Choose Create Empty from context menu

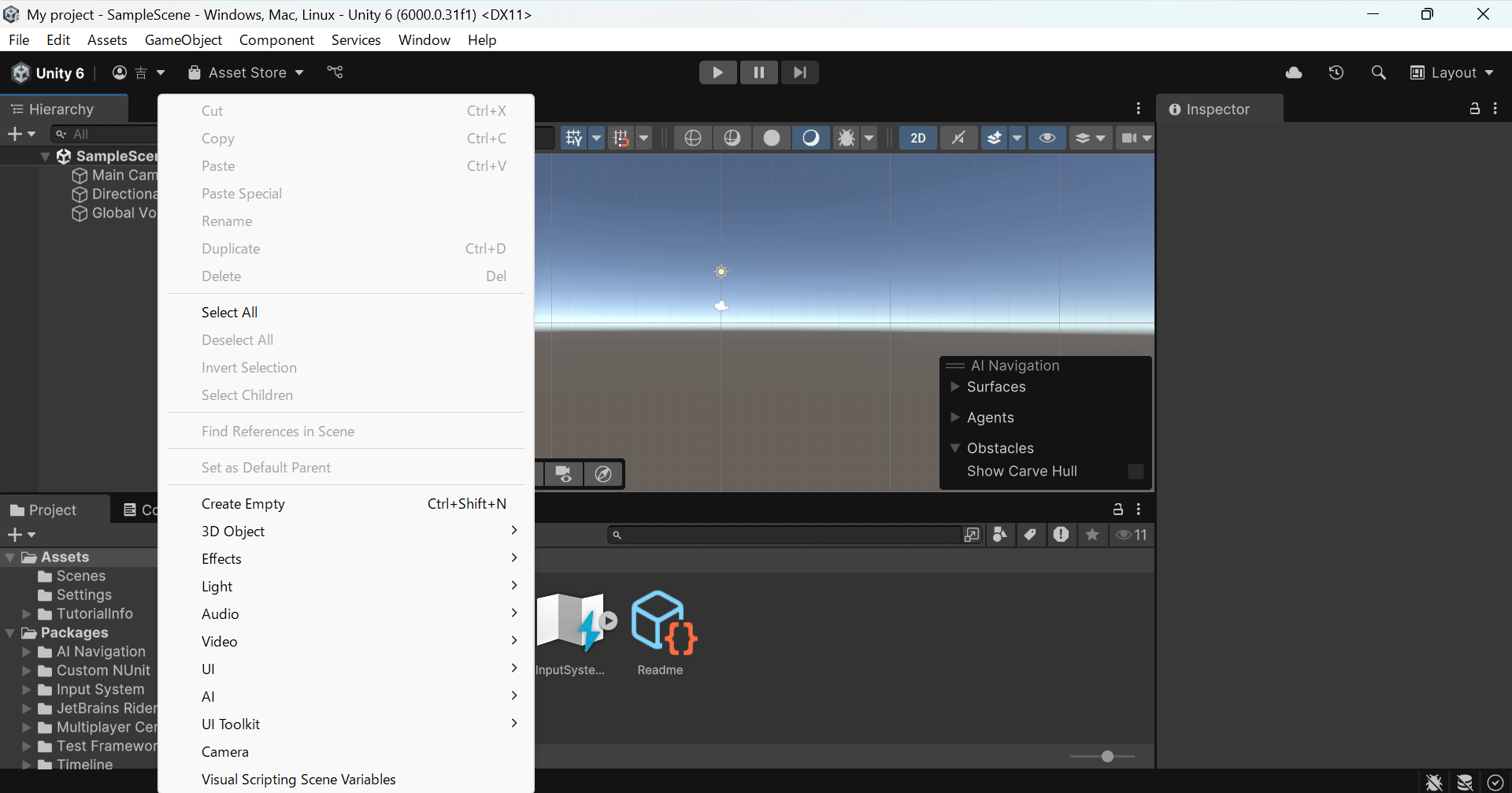click(x=346, y=504)
